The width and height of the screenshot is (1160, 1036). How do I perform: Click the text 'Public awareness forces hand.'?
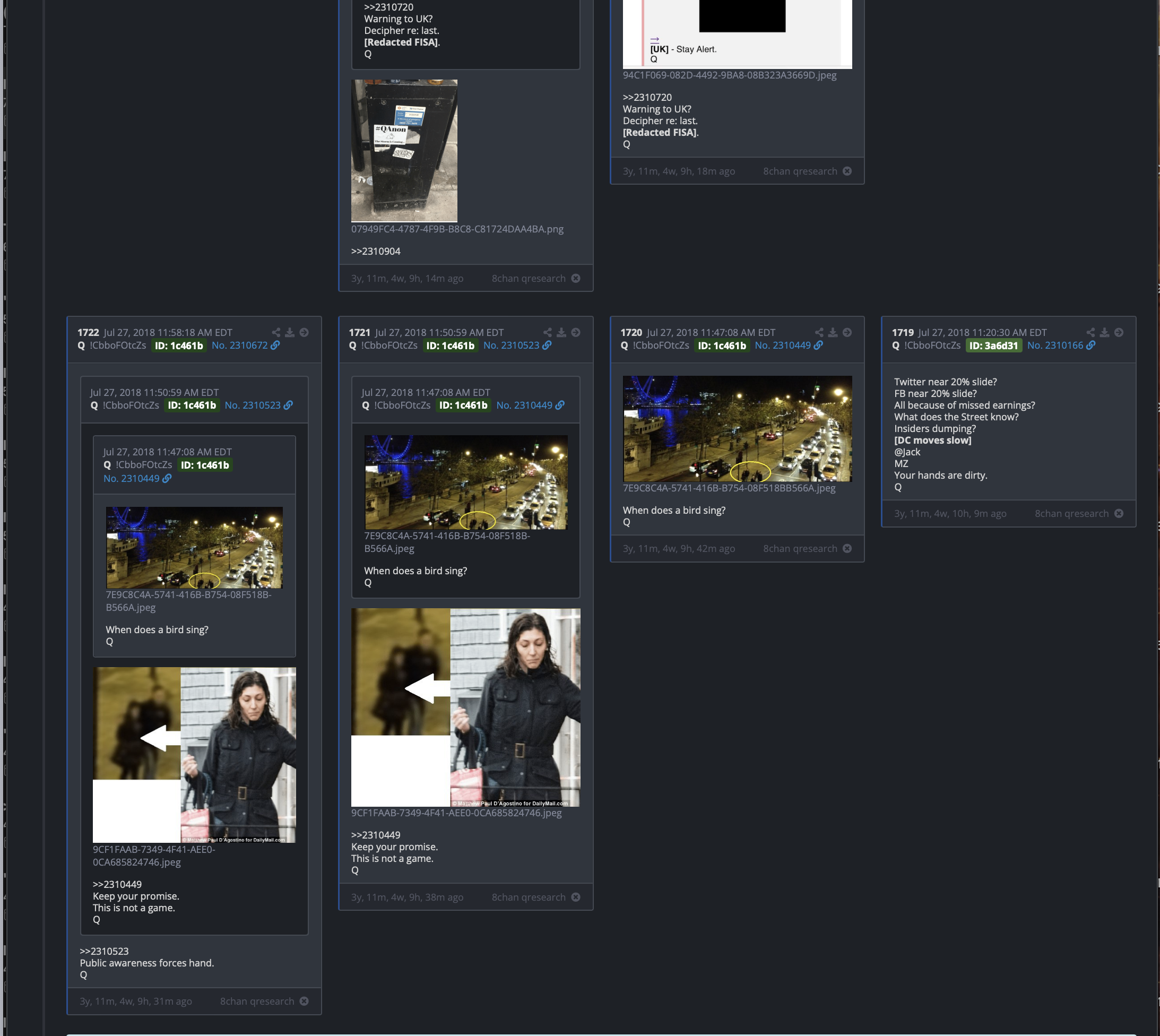coord(147,963)
